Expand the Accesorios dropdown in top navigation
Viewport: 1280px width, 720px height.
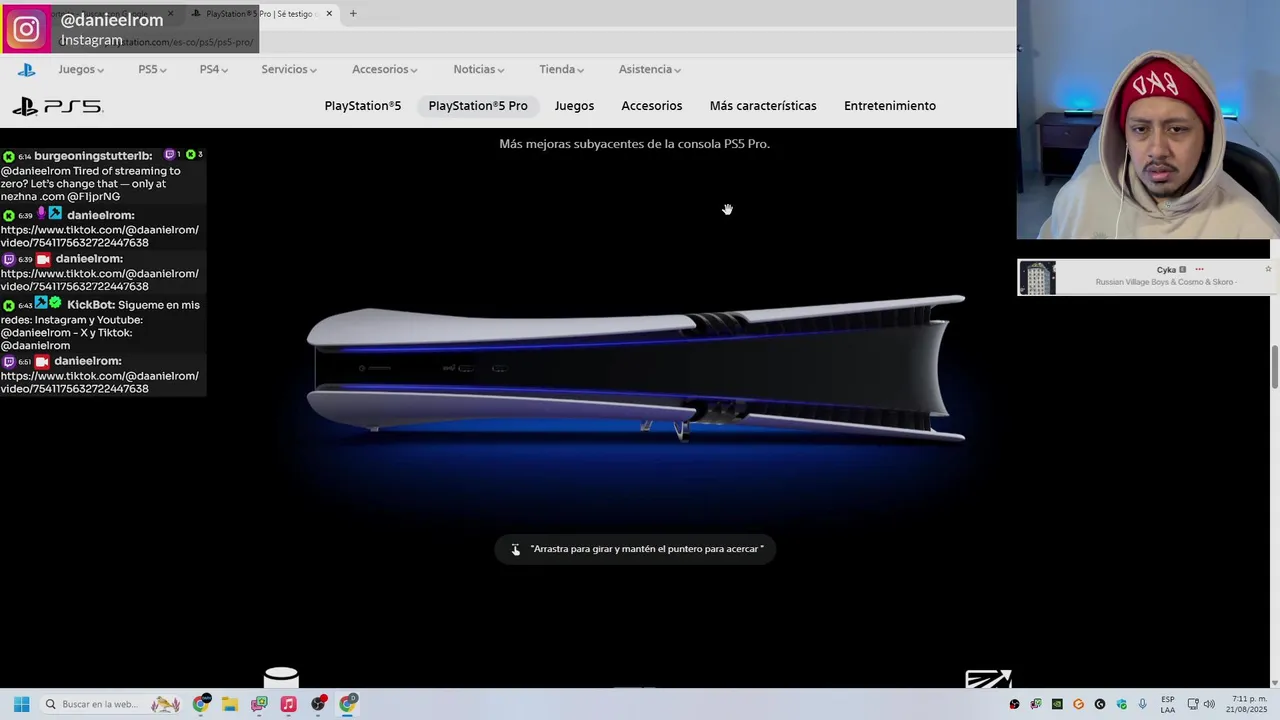(385, 69)
